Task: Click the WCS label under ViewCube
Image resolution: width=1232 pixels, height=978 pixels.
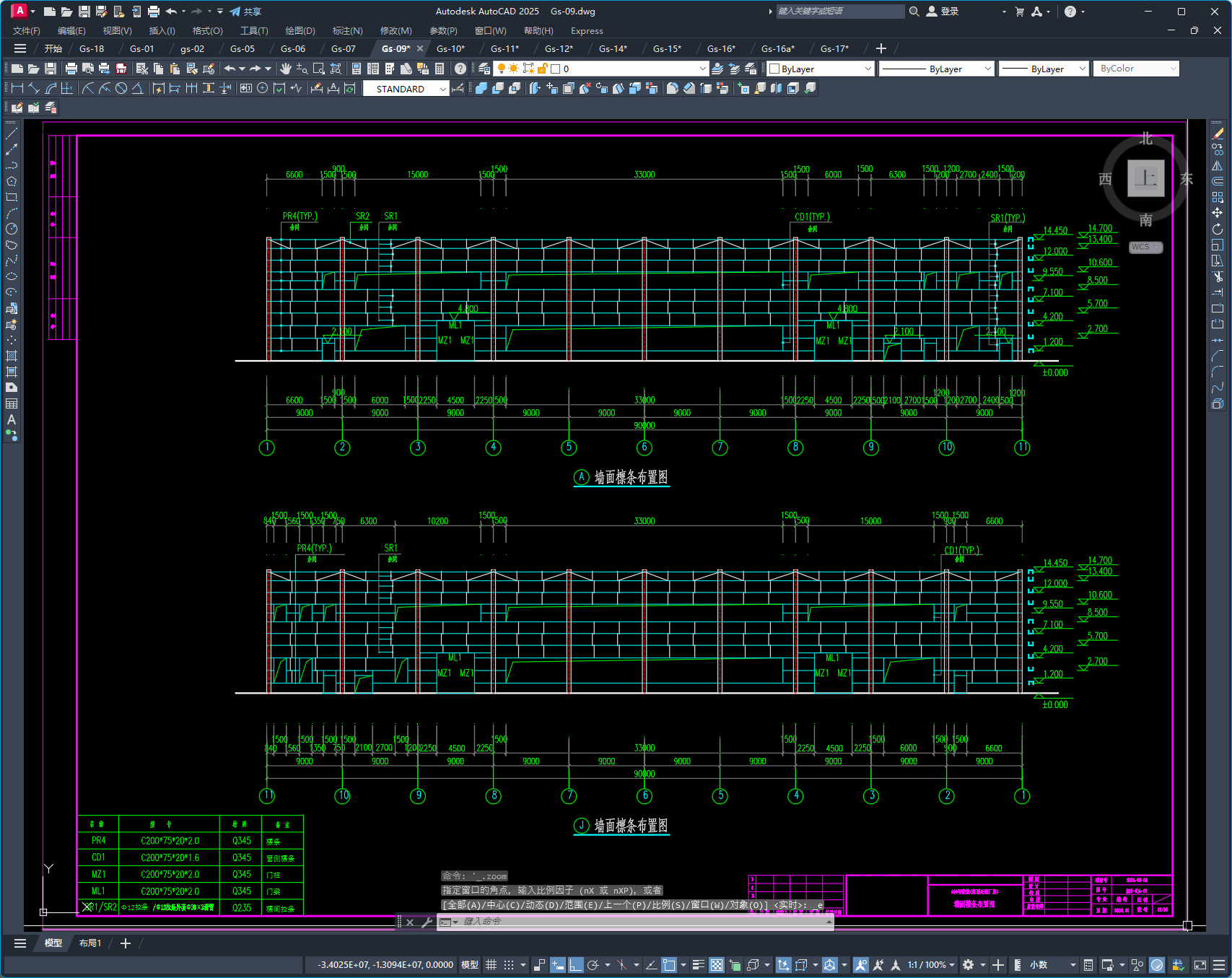Action: click(1145, 247)
